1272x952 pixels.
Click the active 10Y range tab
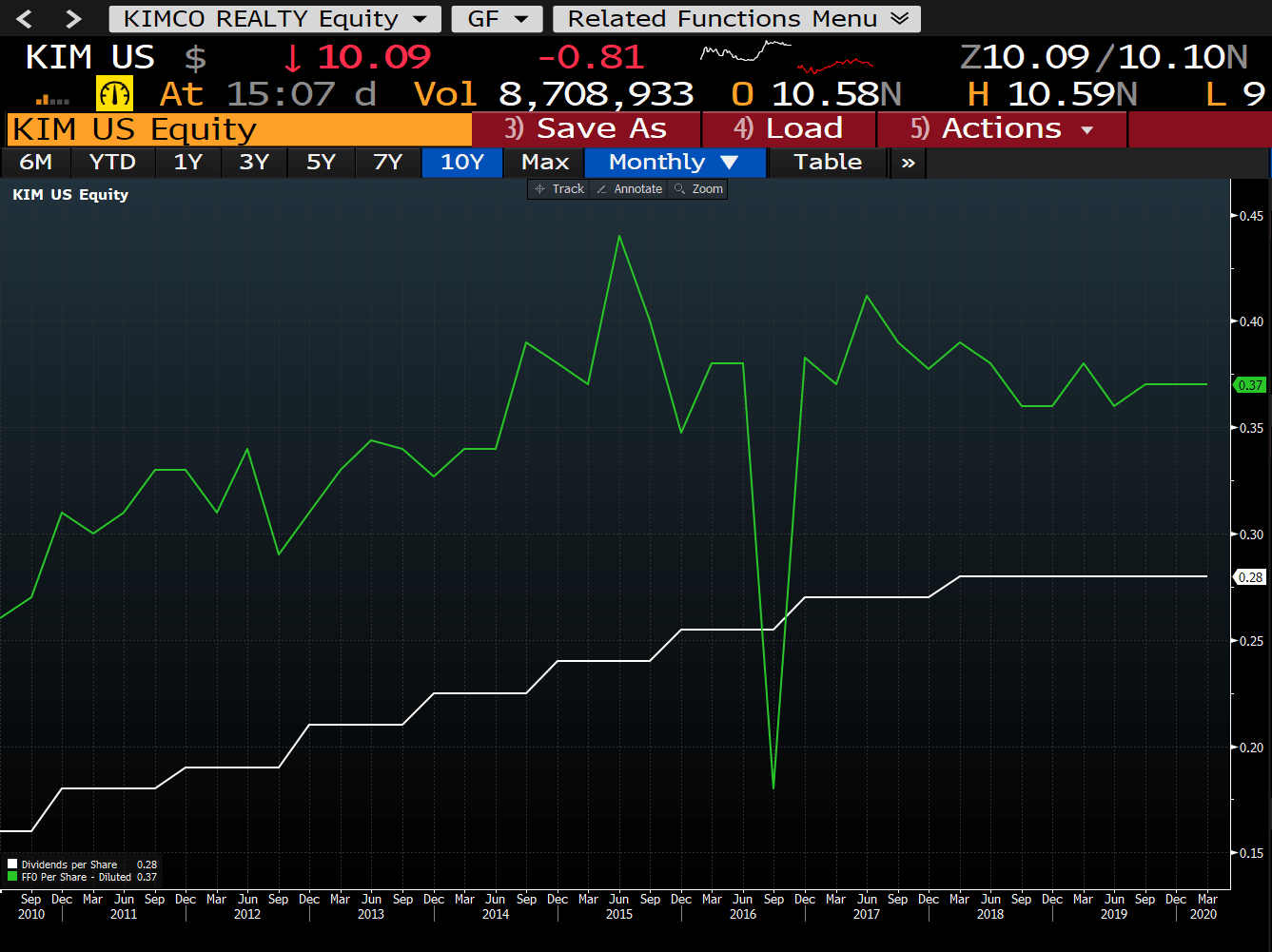(462, 163)
